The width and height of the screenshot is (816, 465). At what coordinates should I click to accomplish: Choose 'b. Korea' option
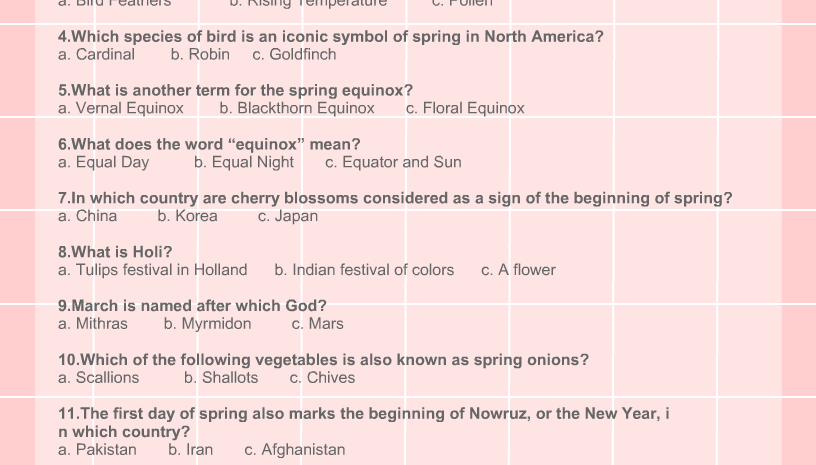187,216
